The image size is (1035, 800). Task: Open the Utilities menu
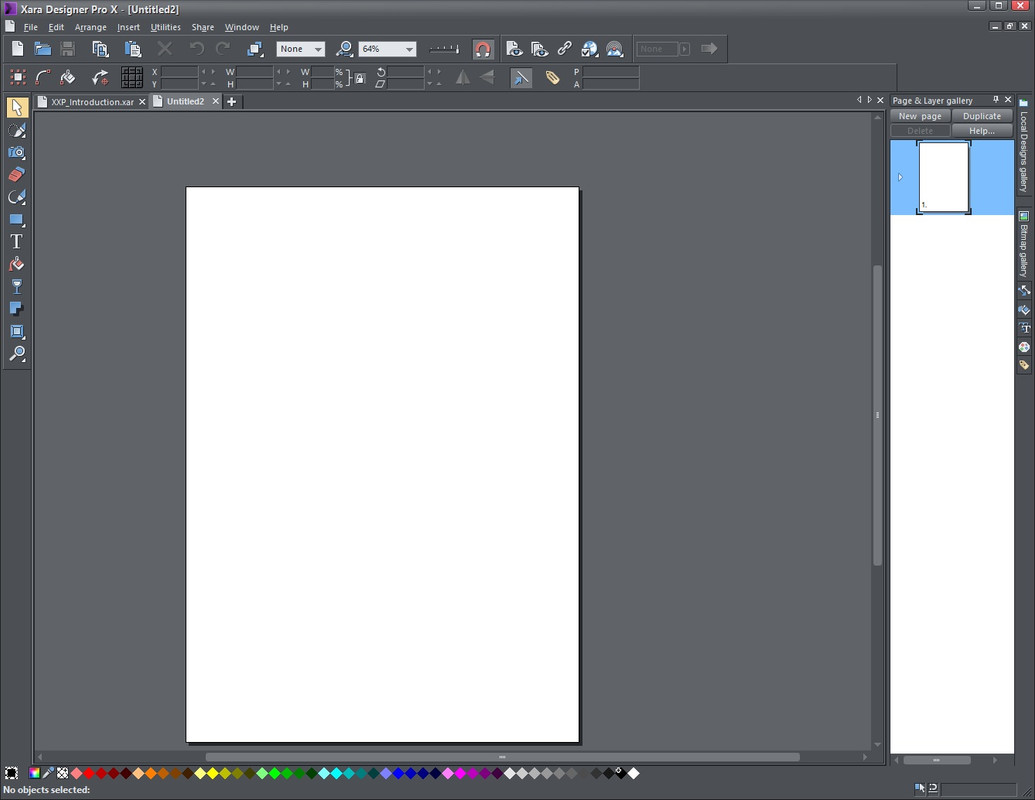[165, 27]
